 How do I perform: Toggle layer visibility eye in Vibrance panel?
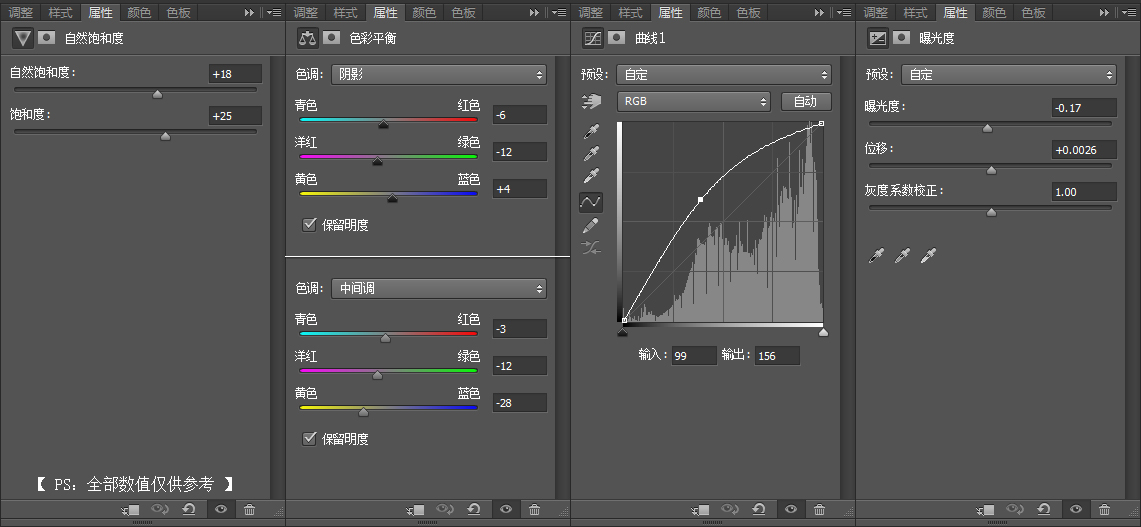[x=221, y=510]
